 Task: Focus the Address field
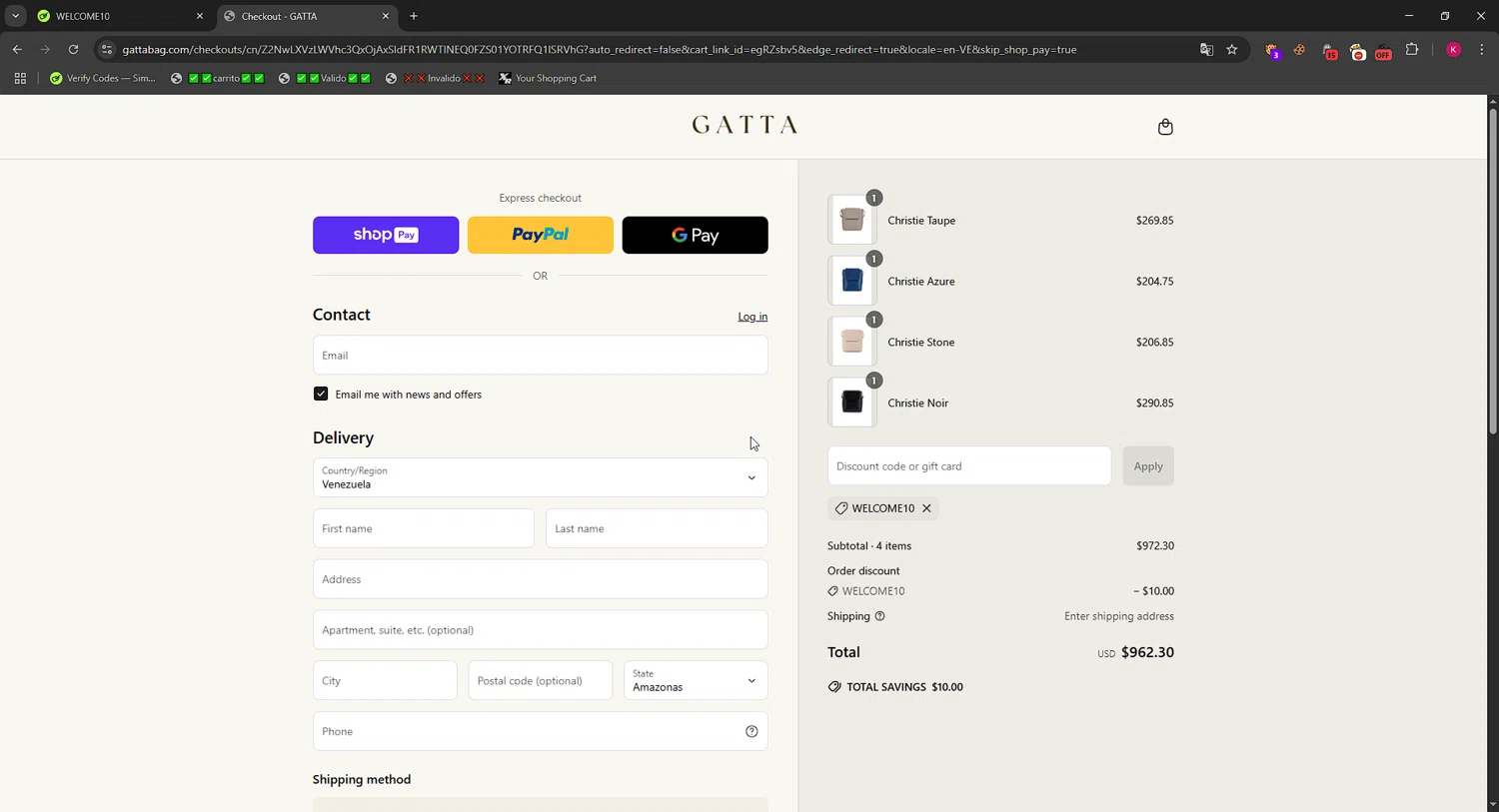[540, 579]
